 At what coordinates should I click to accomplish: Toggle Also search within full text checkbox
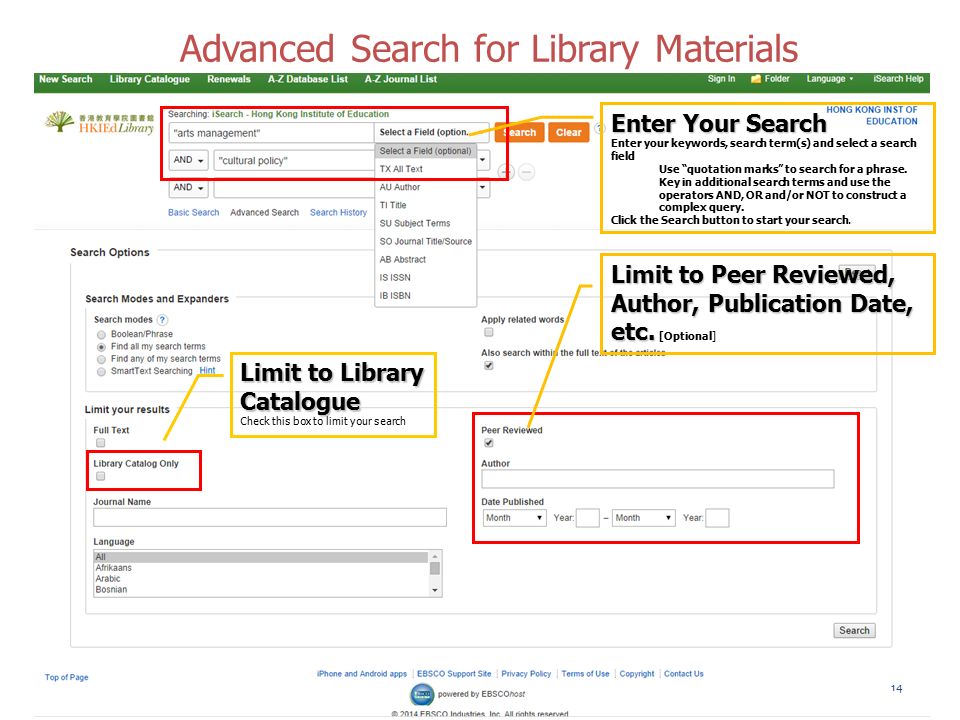489,366
